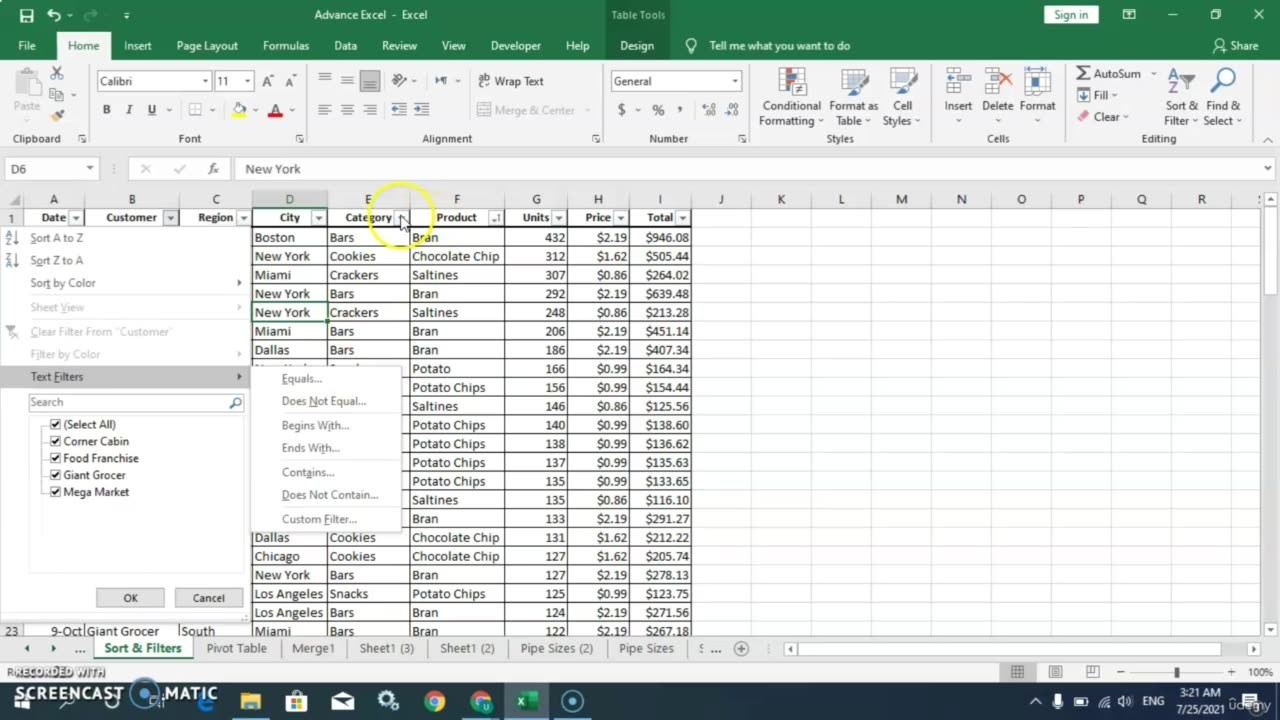The height and width of the screenshot is (720, 1280).
Task: Click the Share button
Action: [x=1235, y=46]
